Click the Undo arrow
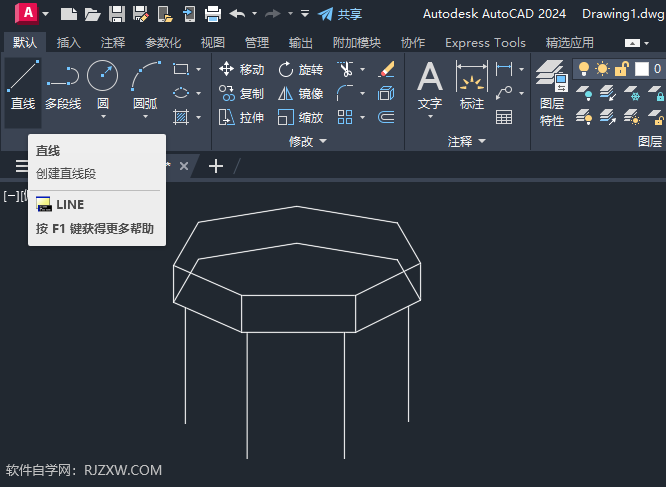This screenshot has width=666, height=487. pyautogui.click(x=237, y=14)
